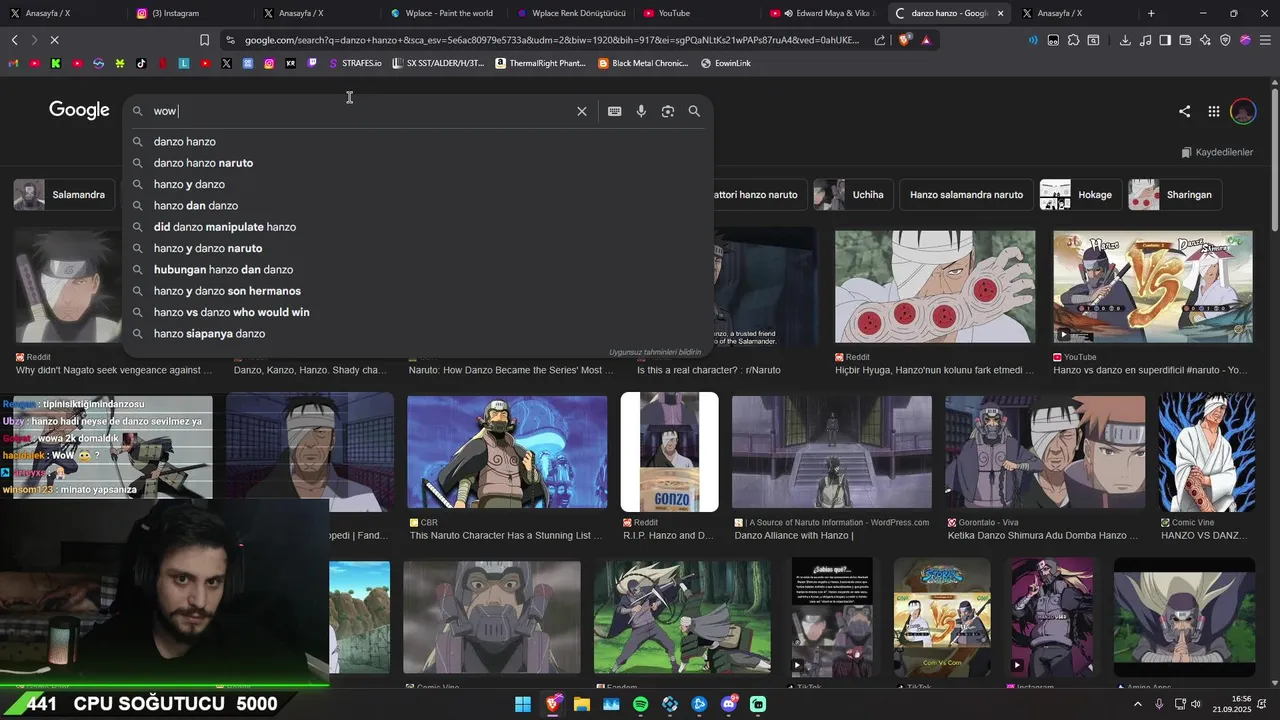Open File Explorer from the taskbar
Image resolution: width=1280 pixels, height=720 pixels.
pos(582,704)
